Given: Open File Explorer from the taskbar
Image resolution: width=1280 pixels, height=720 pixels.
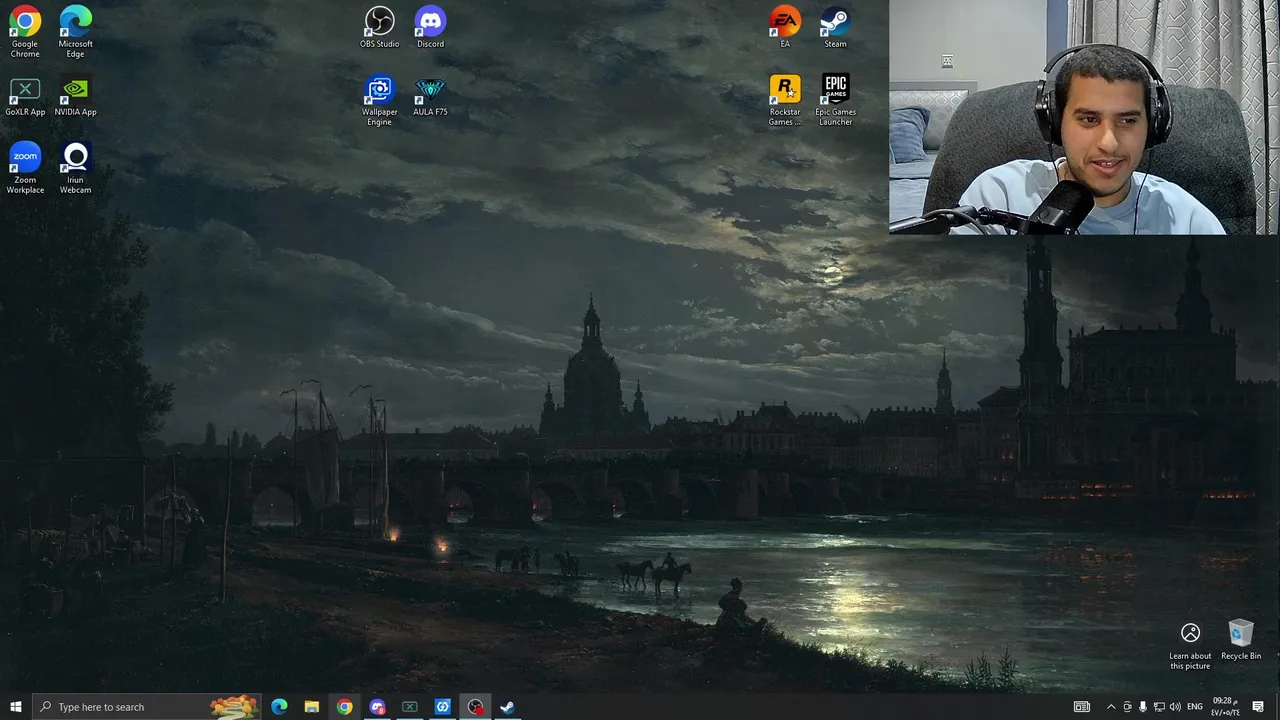Looking at the screenshot, I should [x=312, y=707].
